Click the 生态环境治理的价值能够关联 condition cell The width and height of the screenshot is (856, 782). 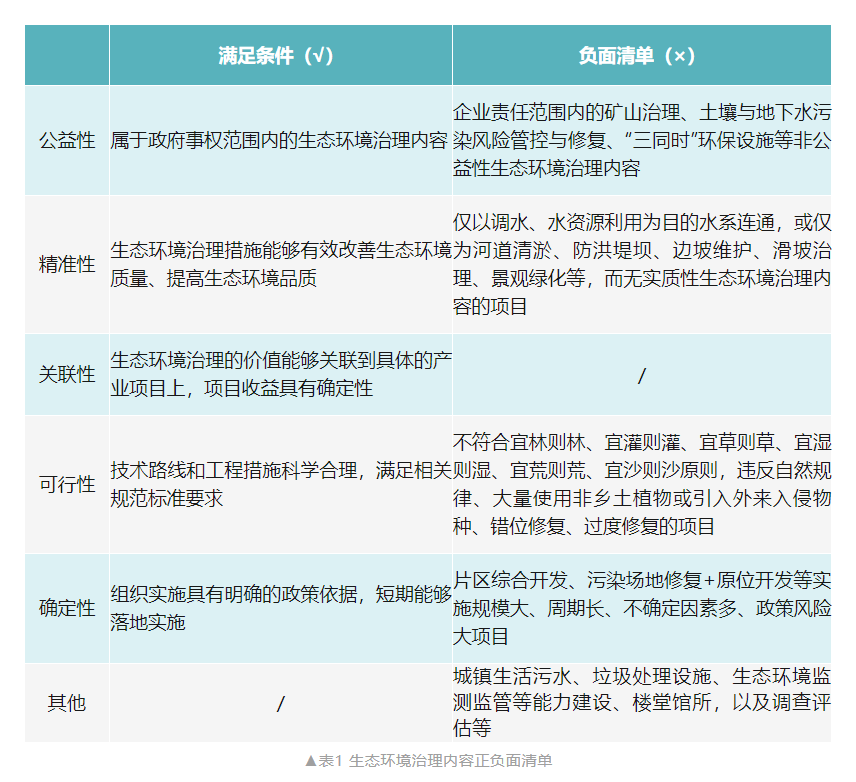tap(280, 374)
